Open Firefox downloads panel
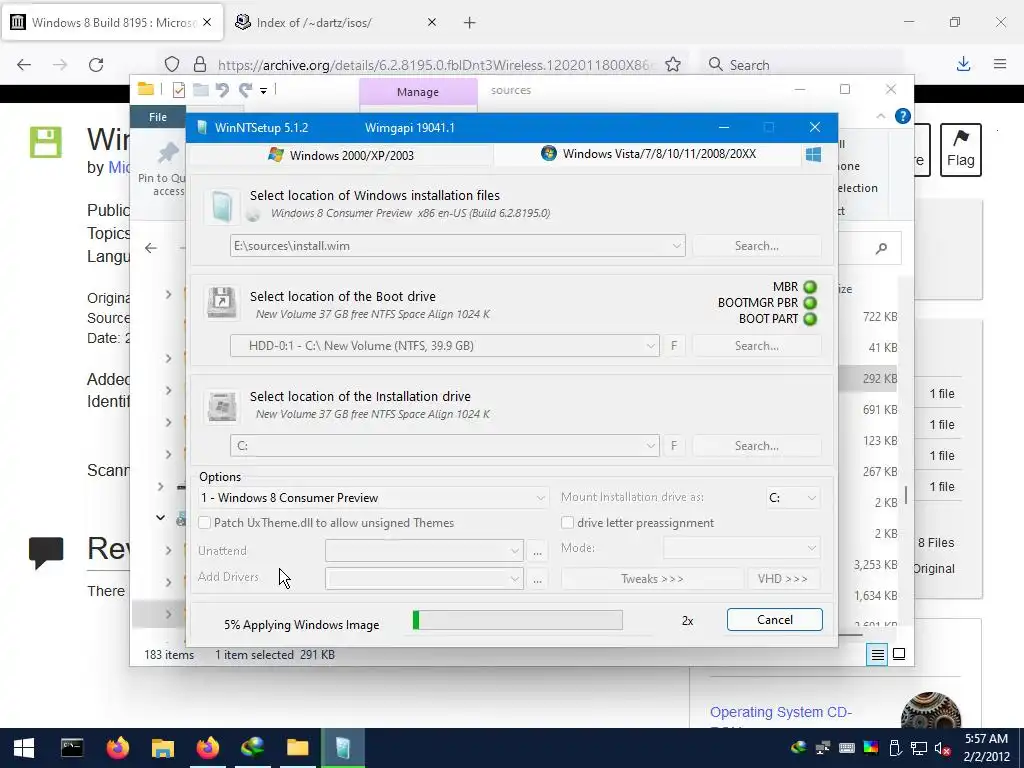 (x=963, y=64)
